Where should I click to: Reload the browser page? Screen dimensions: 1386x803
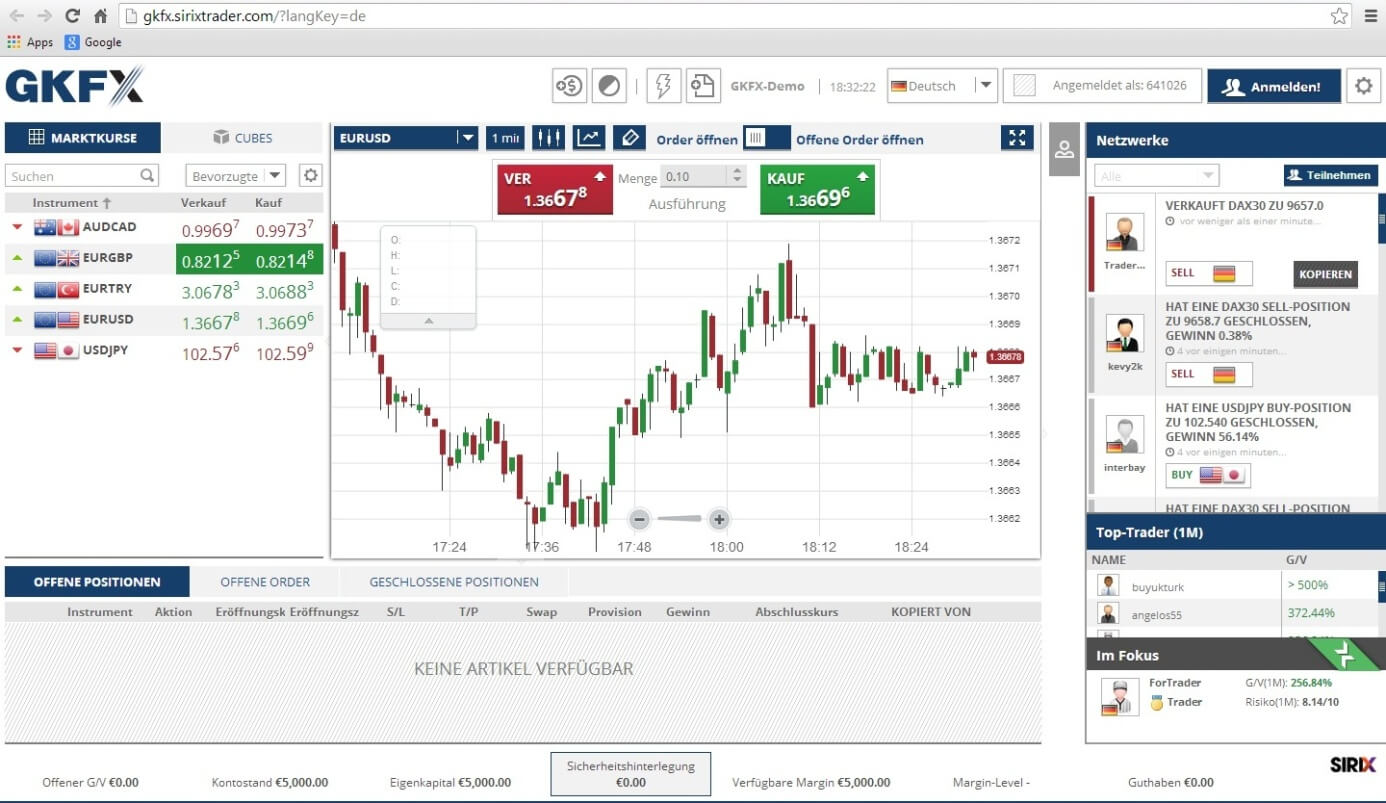click(x=72, y=16)
